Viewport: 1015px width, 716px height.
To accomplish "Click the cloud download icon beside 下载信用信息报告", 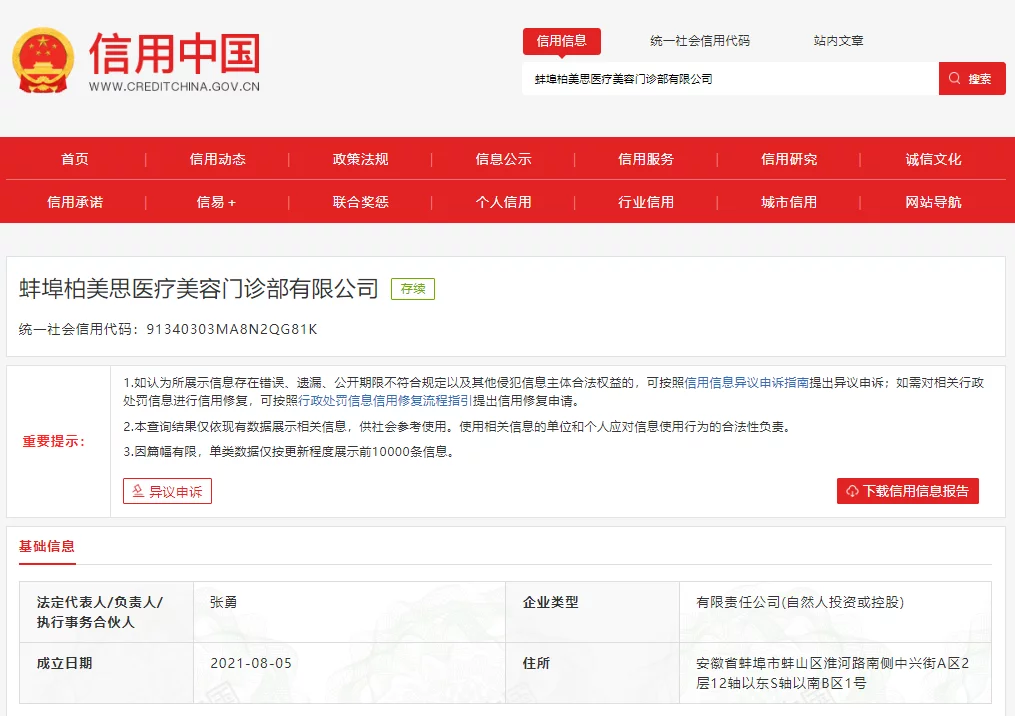I will 853,491.
